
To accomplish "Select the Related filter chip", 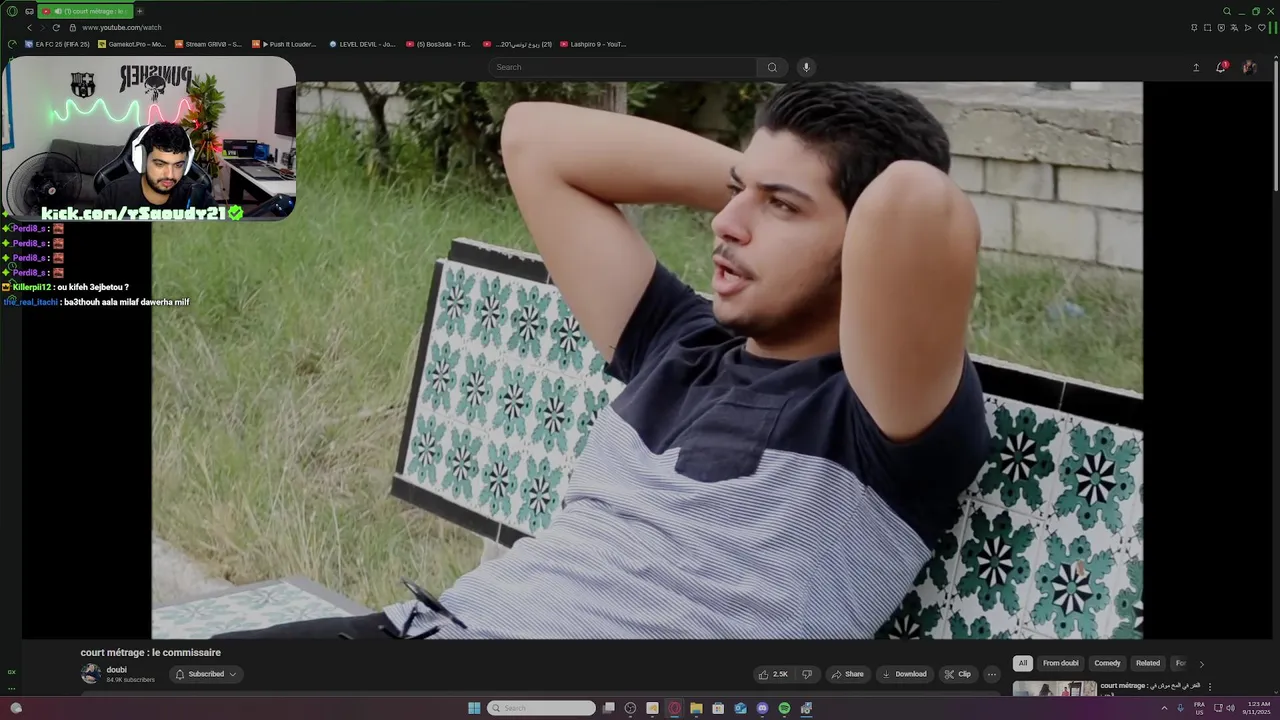I will pyautogui.click(x=1148, y=663).
